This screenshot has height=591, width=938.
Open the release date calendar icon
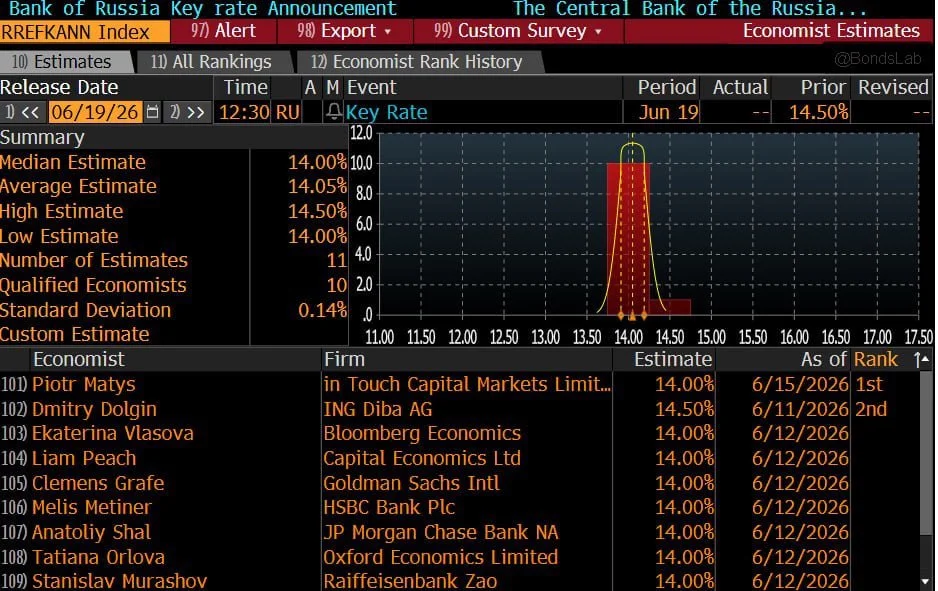(153, 112)
